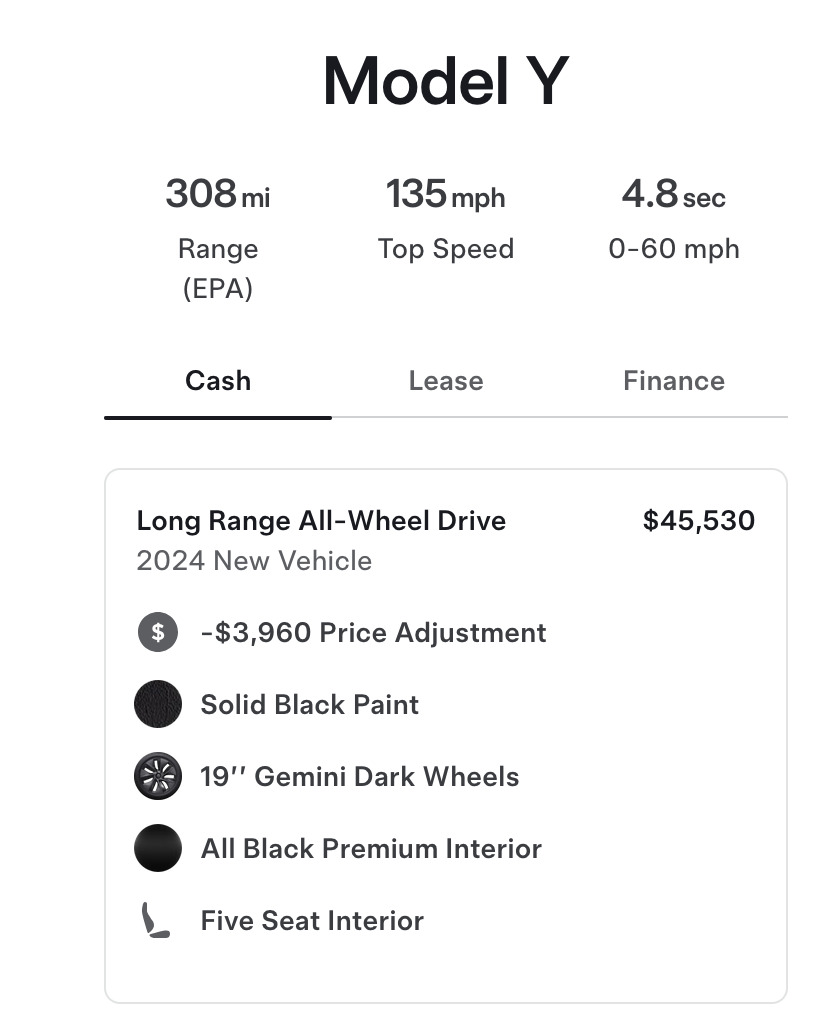Click the seat icon for Five Seat Interior
The height and width of the screenshot is (1032, 834).
(x=156, y=920)
